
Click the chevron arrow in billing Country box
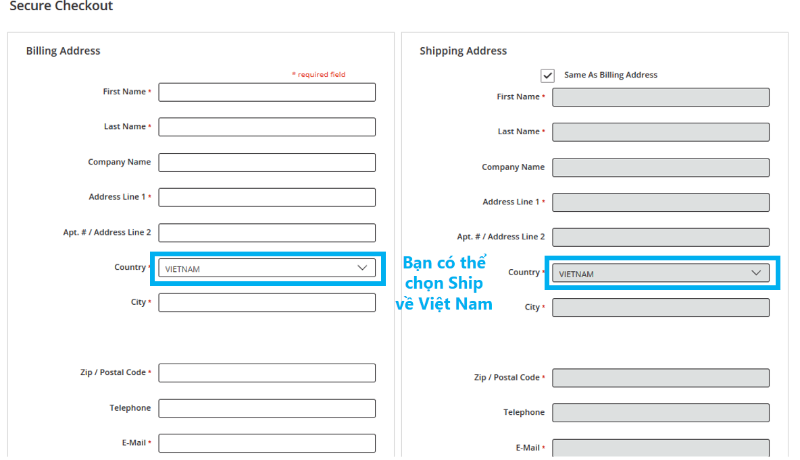[362, 268]
